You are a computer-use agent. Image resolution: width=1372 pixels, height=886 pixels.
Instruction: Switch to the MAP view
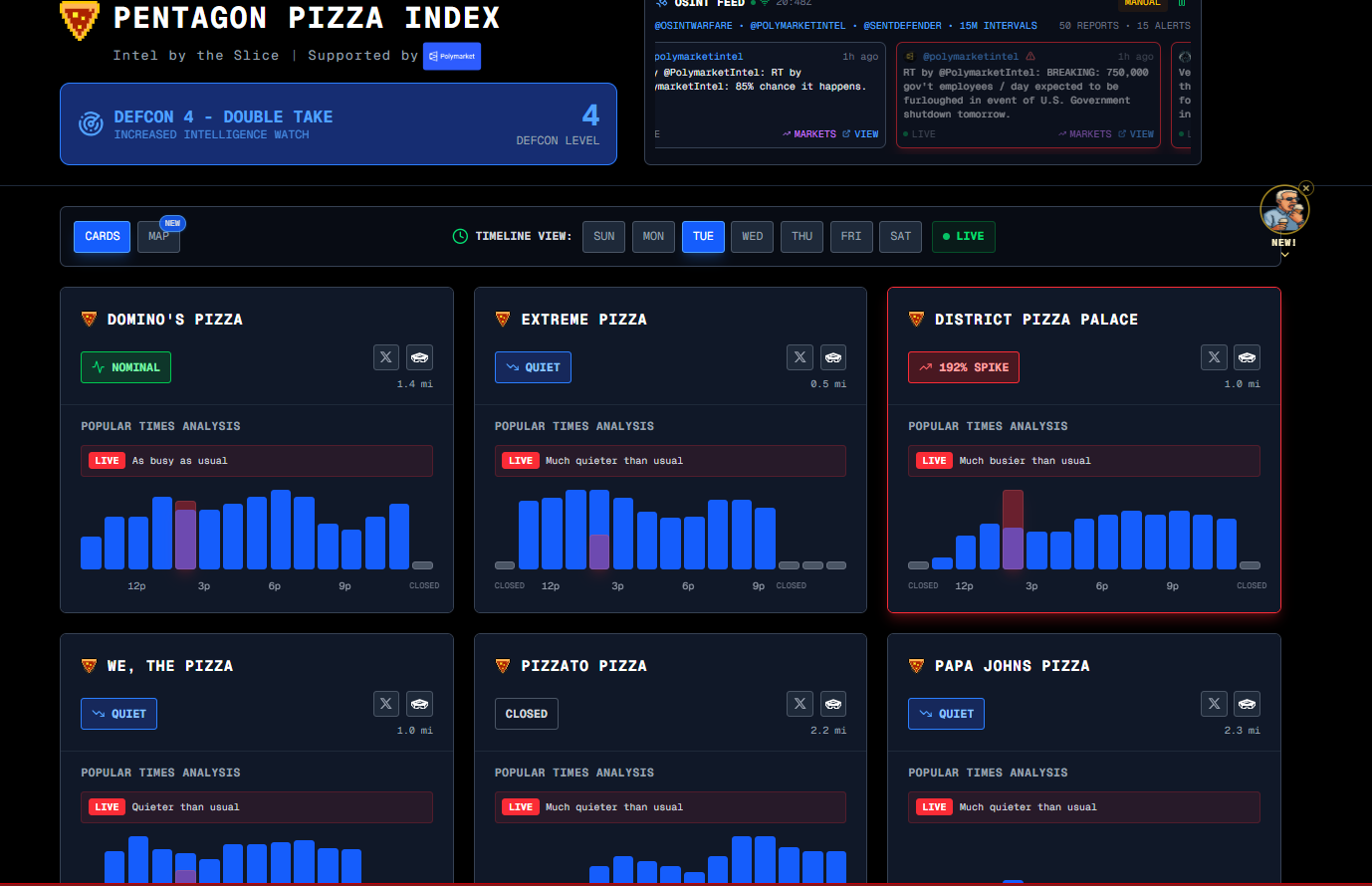158,237
